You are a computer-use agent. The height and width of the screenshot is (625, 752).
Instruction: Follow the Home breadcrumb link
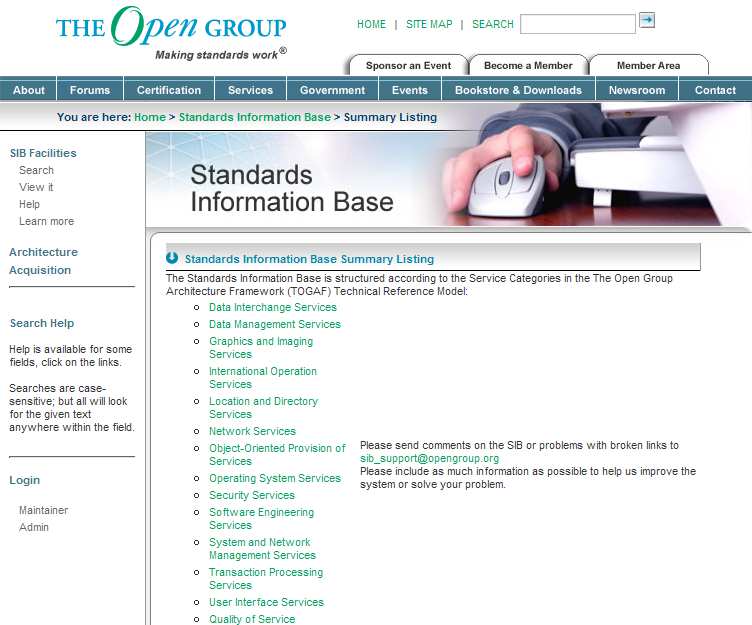tap(150, 117)
